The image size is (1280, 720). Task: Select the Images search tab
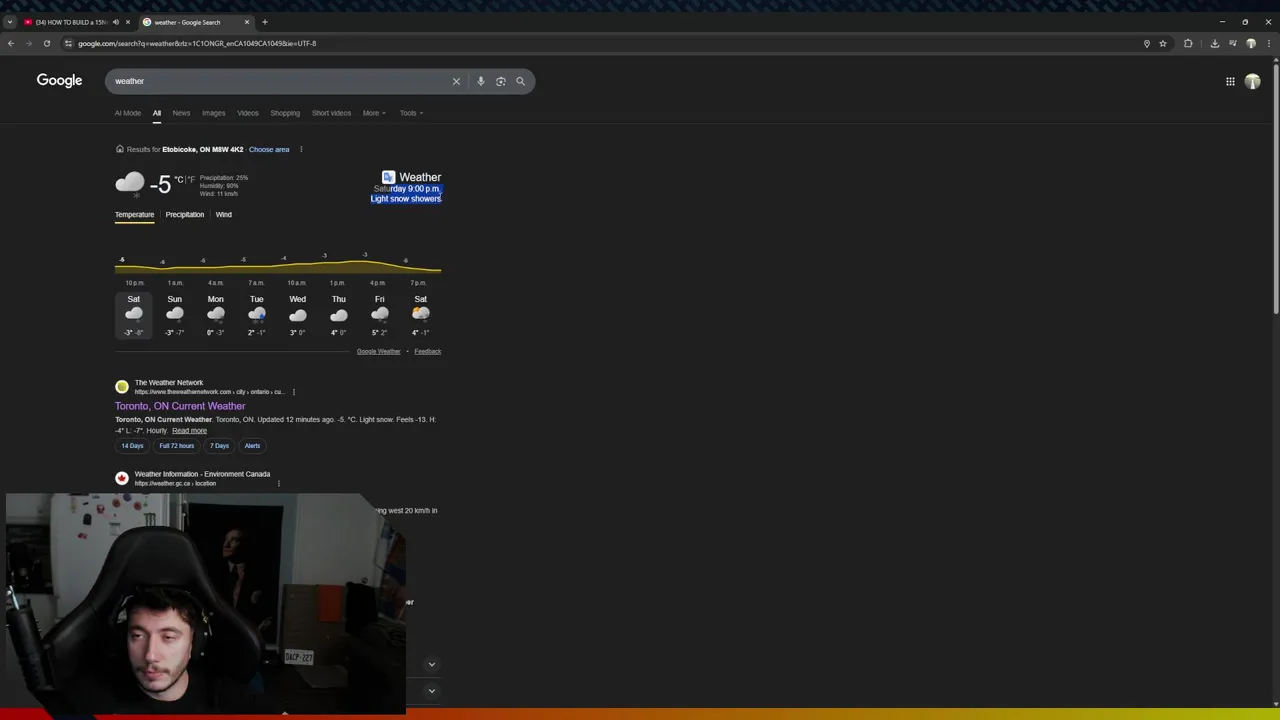pyautogui.click(x=213, y=113)
